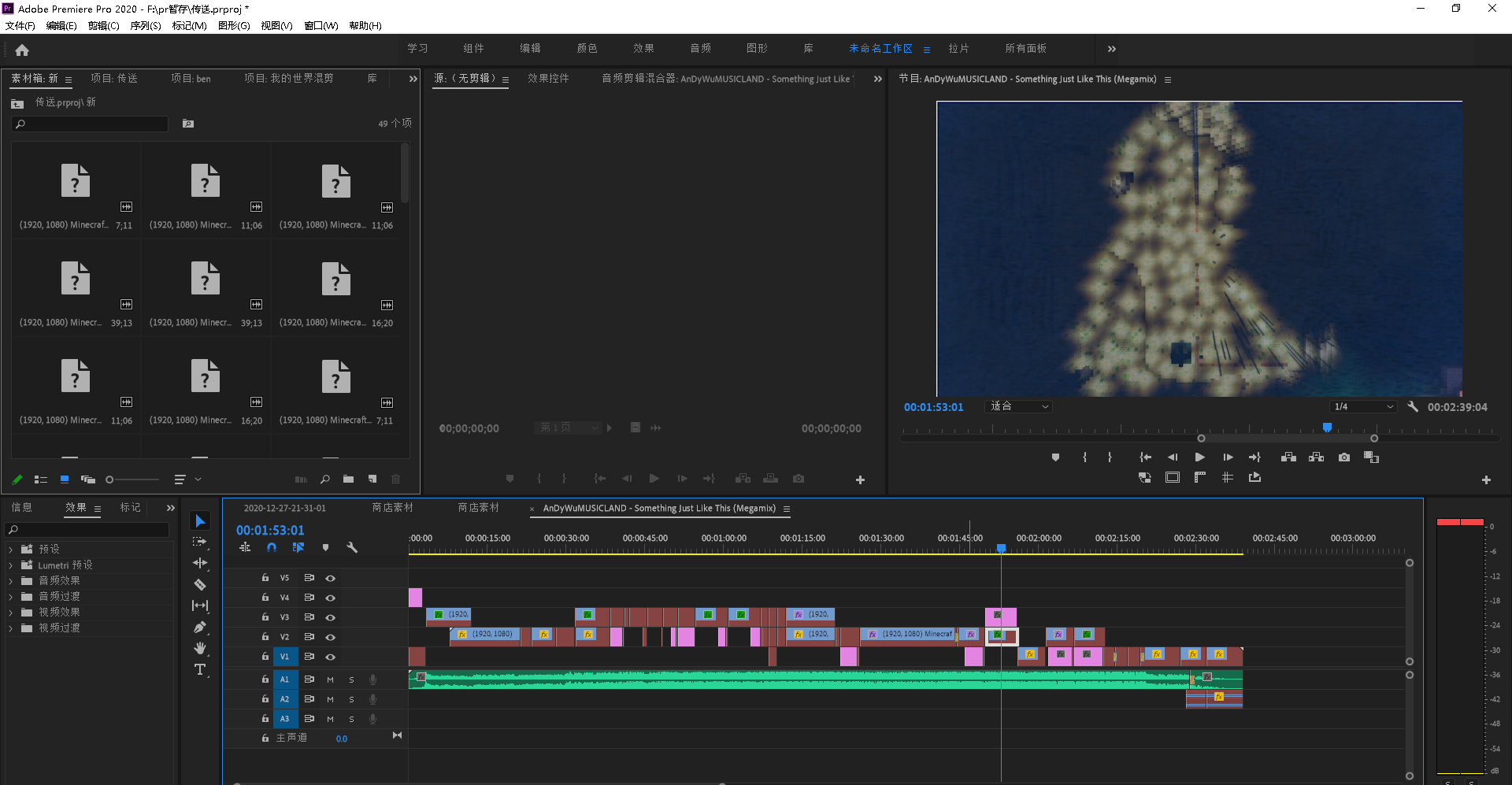This screenshot has height=785, width=1512.
Task: Toggle V1 track lock
Action: point(265,656)
